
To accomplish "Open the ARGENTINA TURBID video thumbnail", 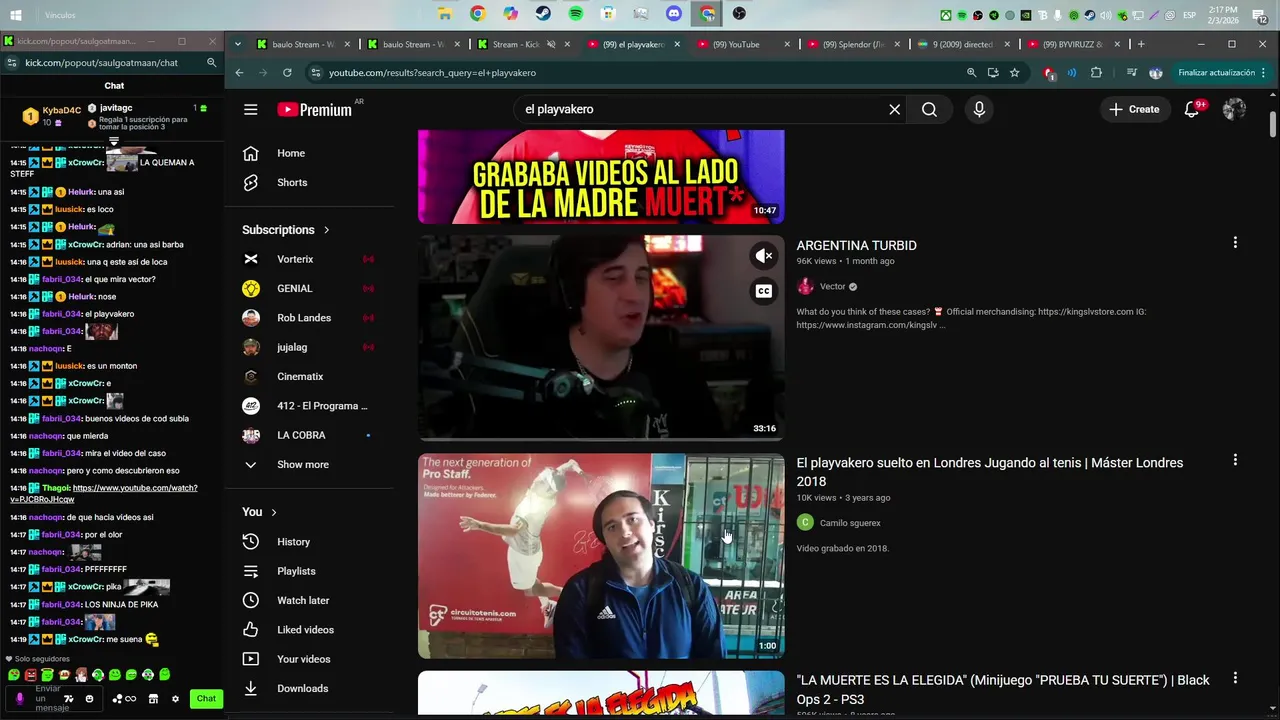I will point(601,338).
